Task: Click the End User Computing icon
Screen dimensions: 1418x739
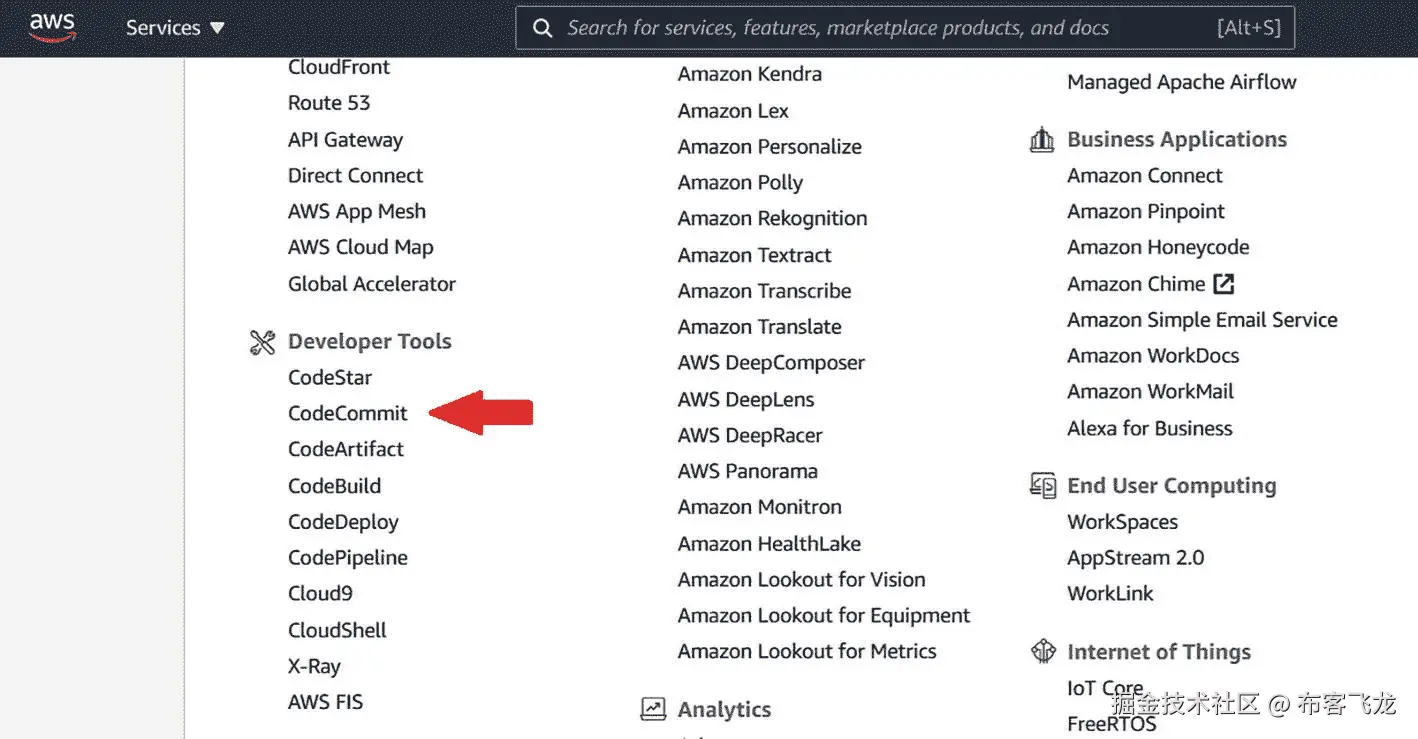Action: coord(1043,486)
